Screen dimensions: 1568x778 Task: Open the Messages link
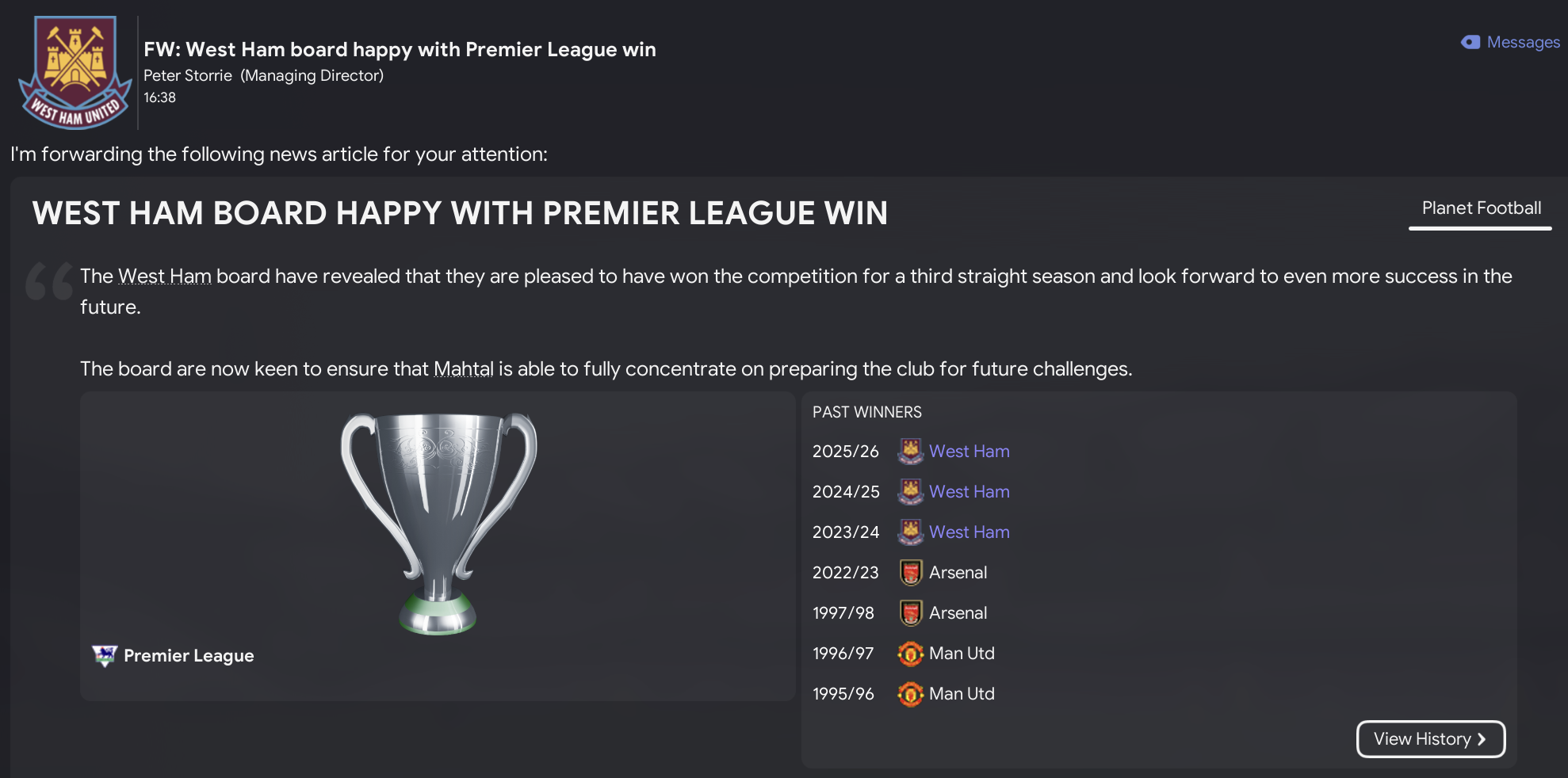(1523, 42)
